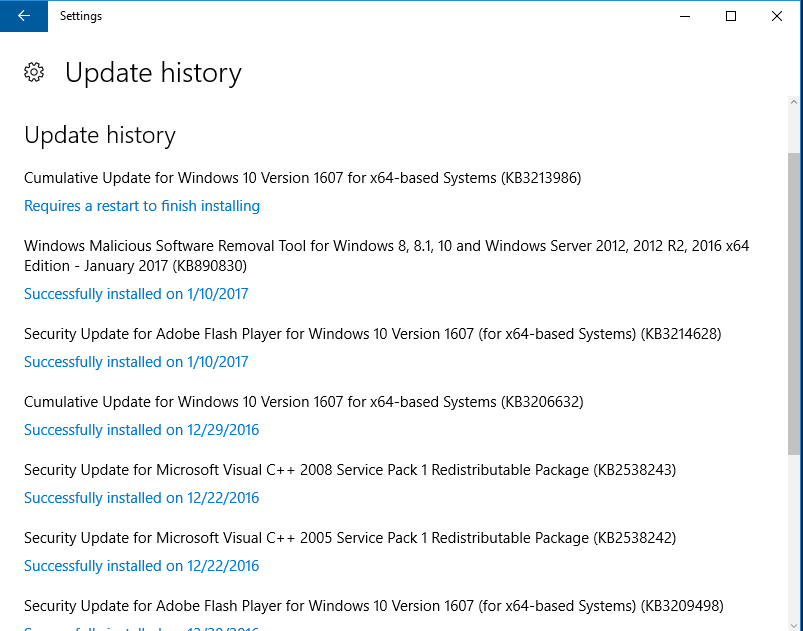
Task: Select the Malicious Software Removal Tool entry
Action: [x=387, y=256]
